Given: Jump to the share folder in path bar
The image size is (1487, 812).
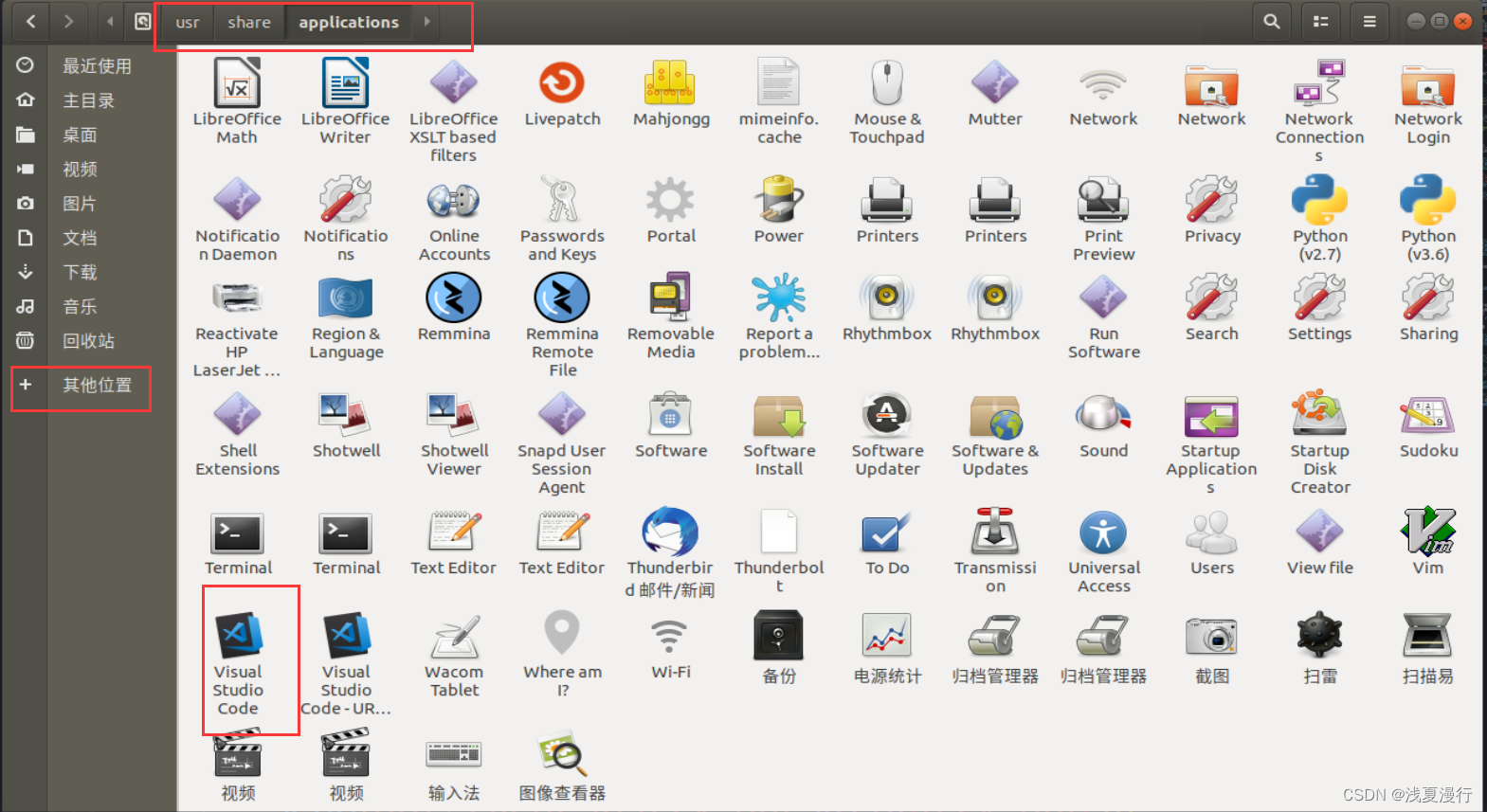Looking at the screenshot, I should point(249,22).
